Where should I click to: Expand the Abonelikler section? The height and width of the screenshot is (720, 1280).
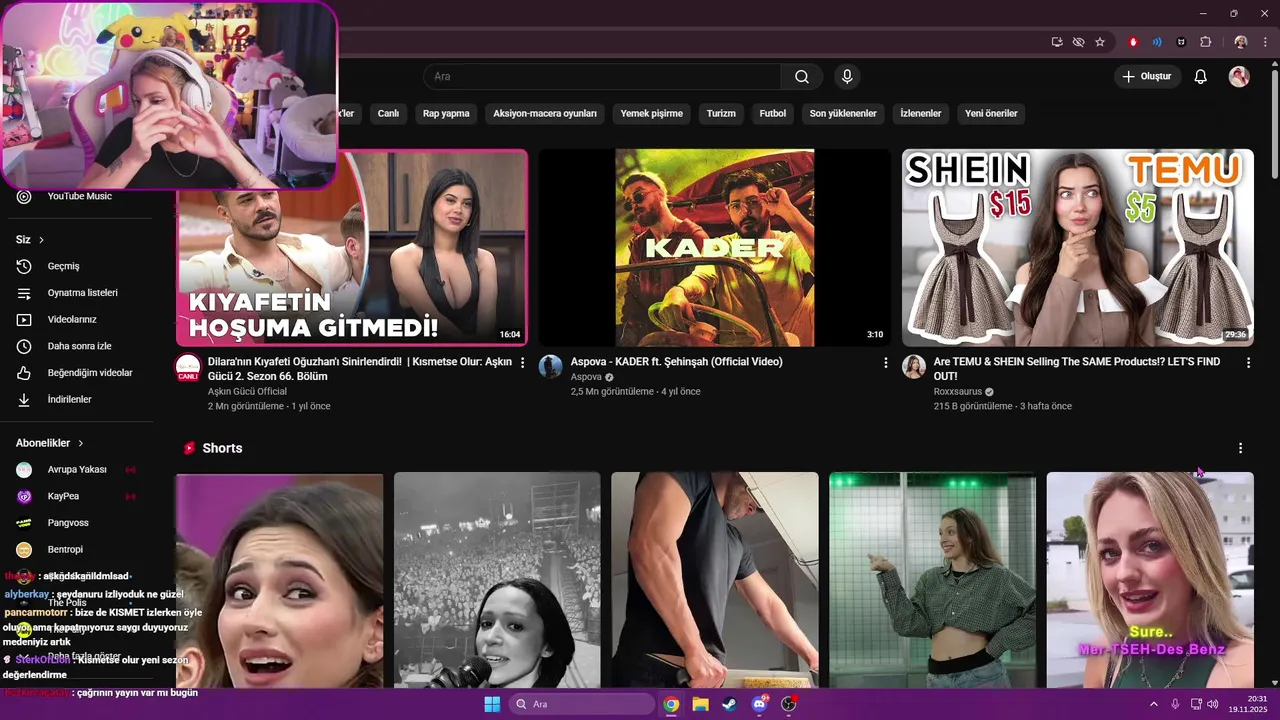[x=50, y=443]
